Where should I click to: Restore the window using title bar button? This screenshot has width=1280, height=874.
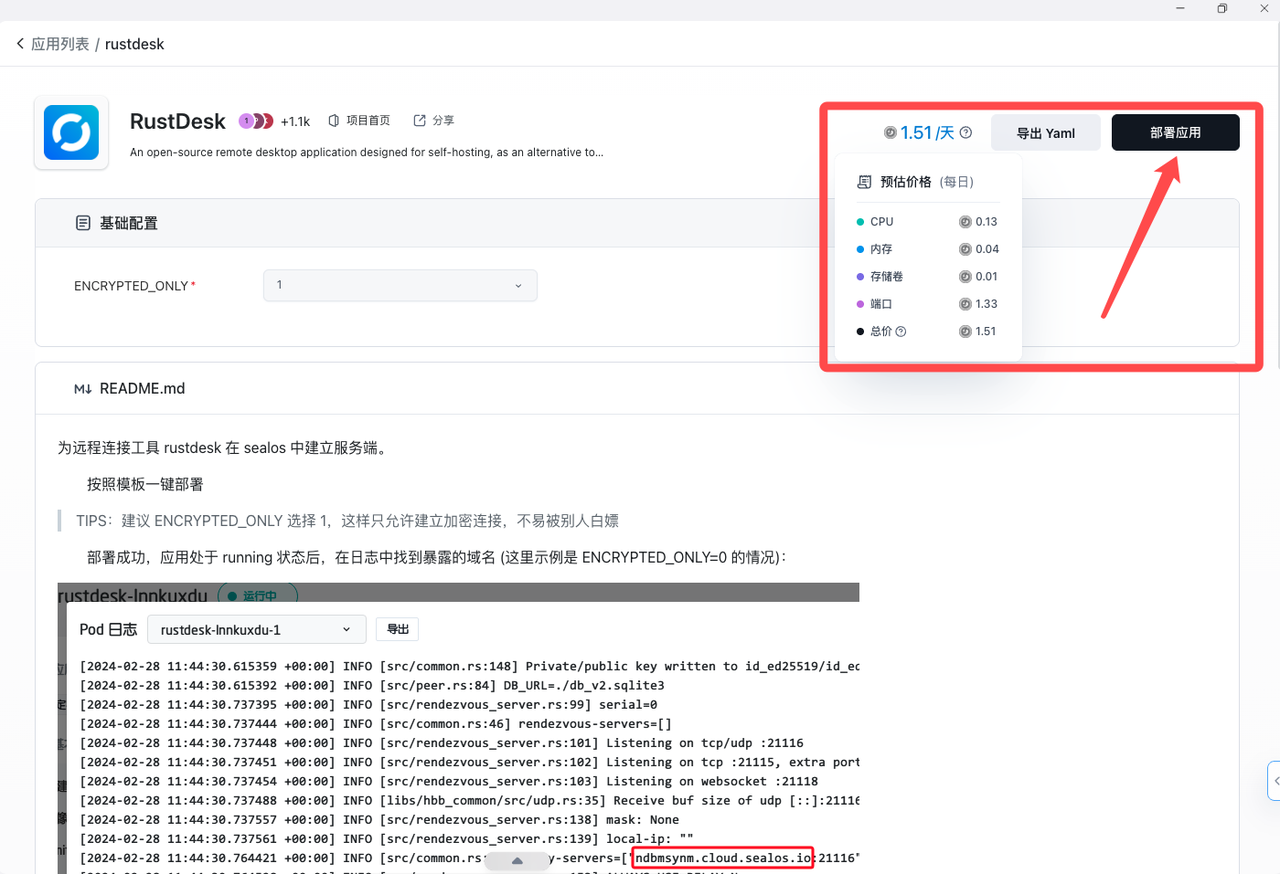coord(1222,9)
